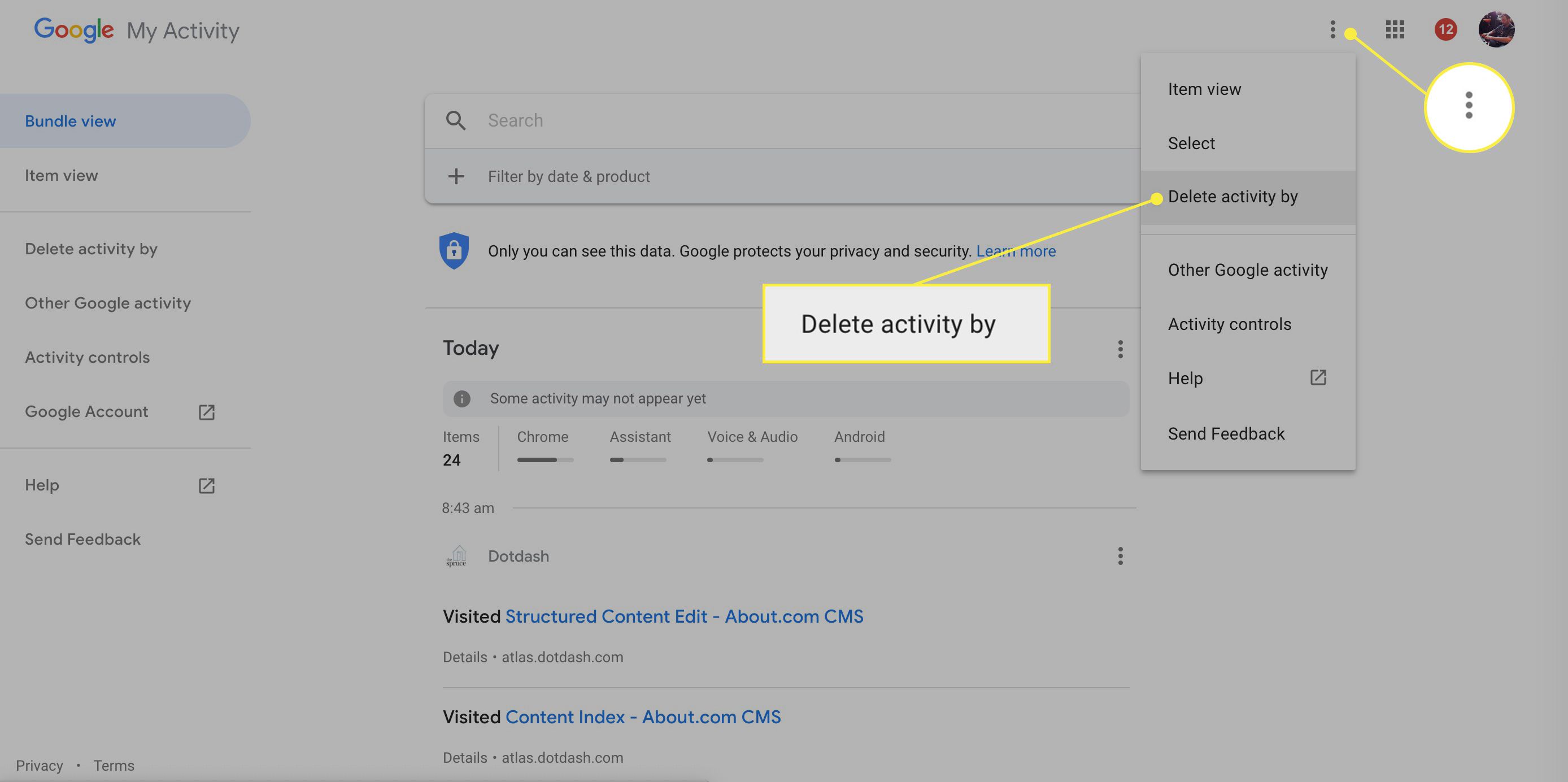The image size is (1568, 782).
Task: Click the plus icon beside Filter by date
Action: pos(456,177)
